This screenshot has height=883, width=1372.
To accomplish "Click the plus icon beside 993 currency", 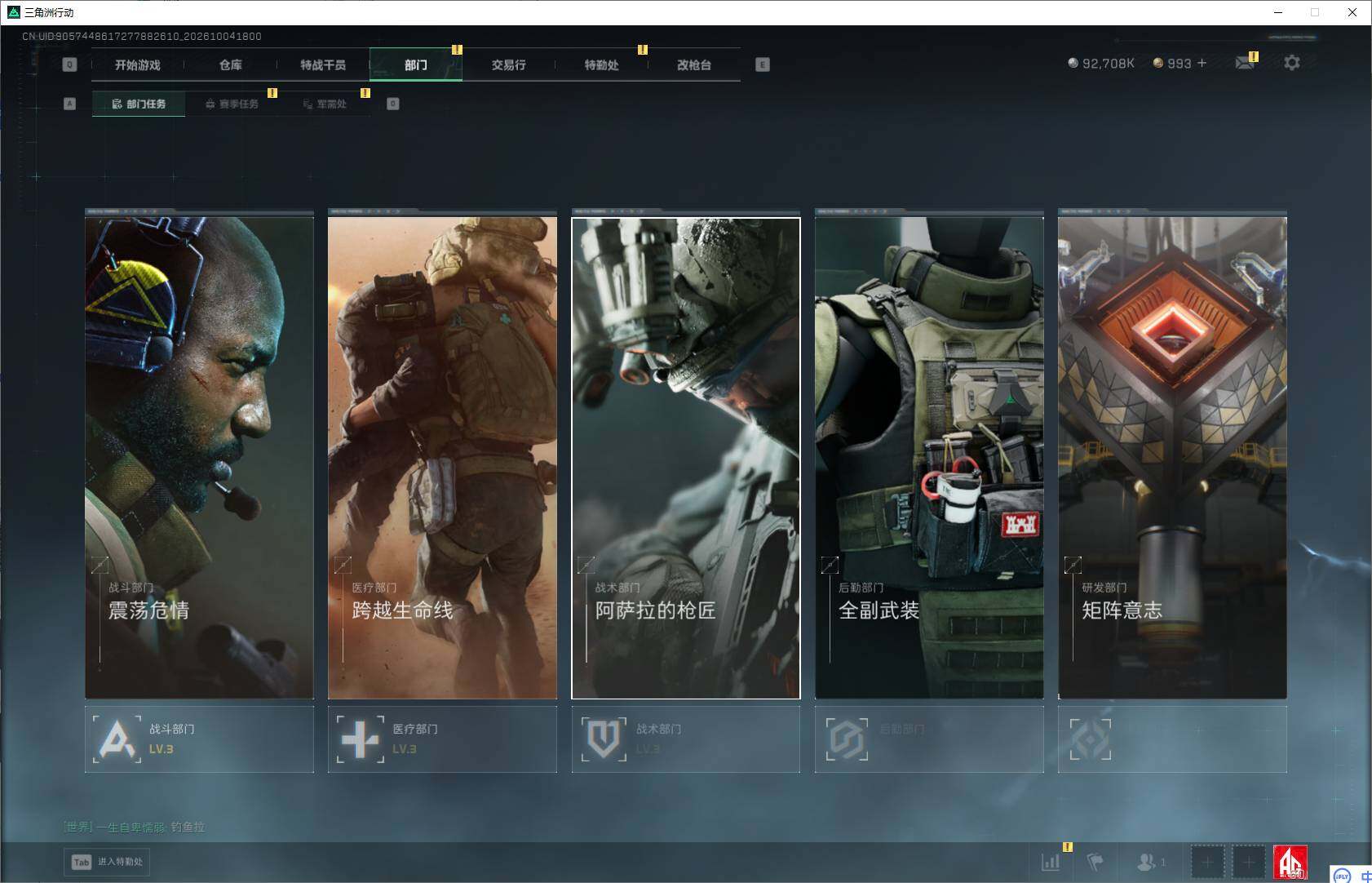I will pos(1202,63).
